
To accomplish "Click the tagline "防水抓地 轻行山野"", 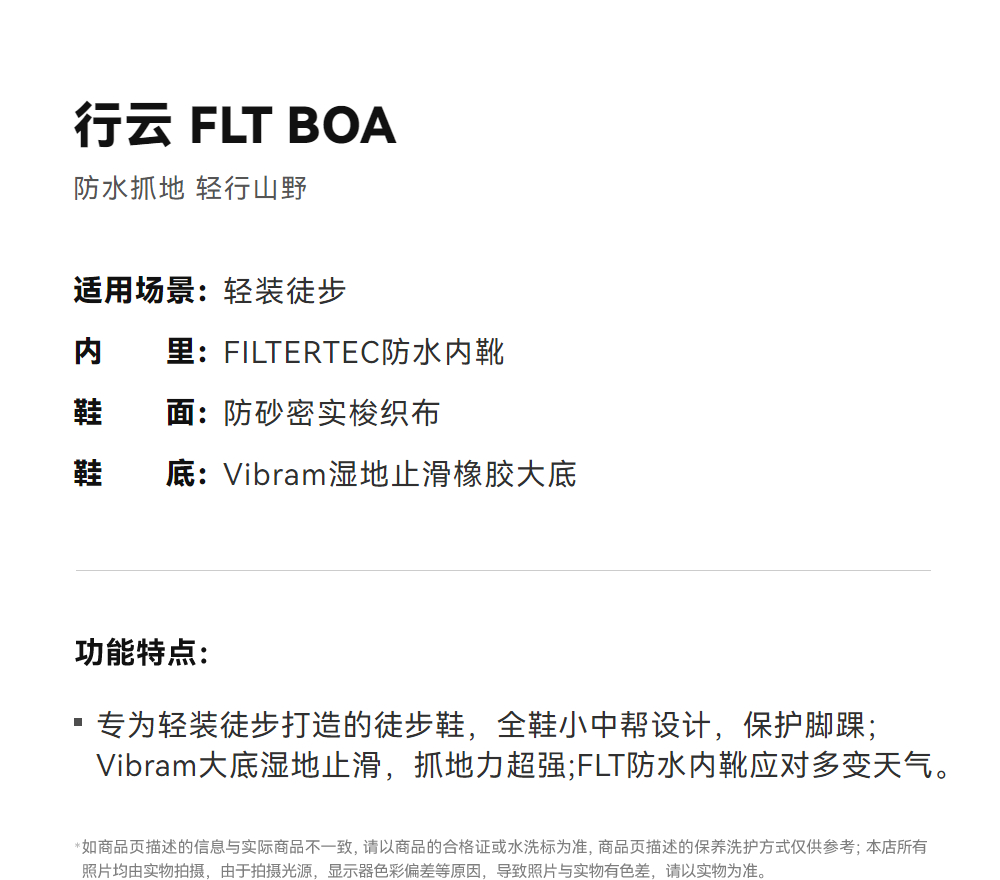I will click(190, 188).
